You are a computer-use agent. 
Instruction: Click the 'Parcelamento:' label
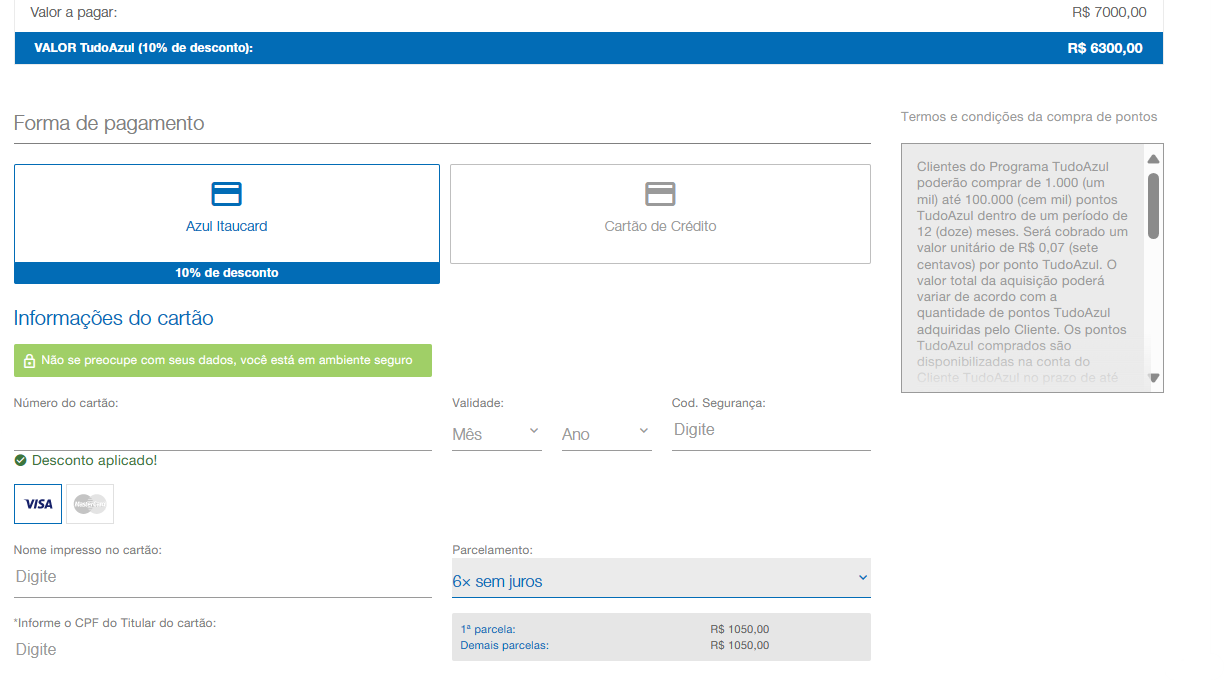[x=493, y=550]
